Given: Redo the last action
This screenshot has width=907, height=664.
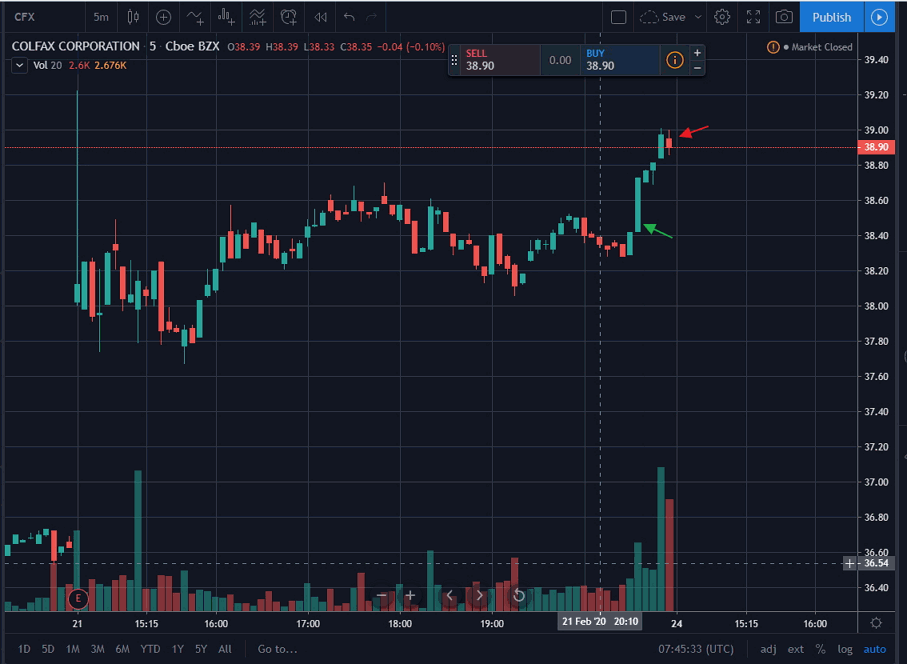Looking at the screenshot, I should 371,17.
